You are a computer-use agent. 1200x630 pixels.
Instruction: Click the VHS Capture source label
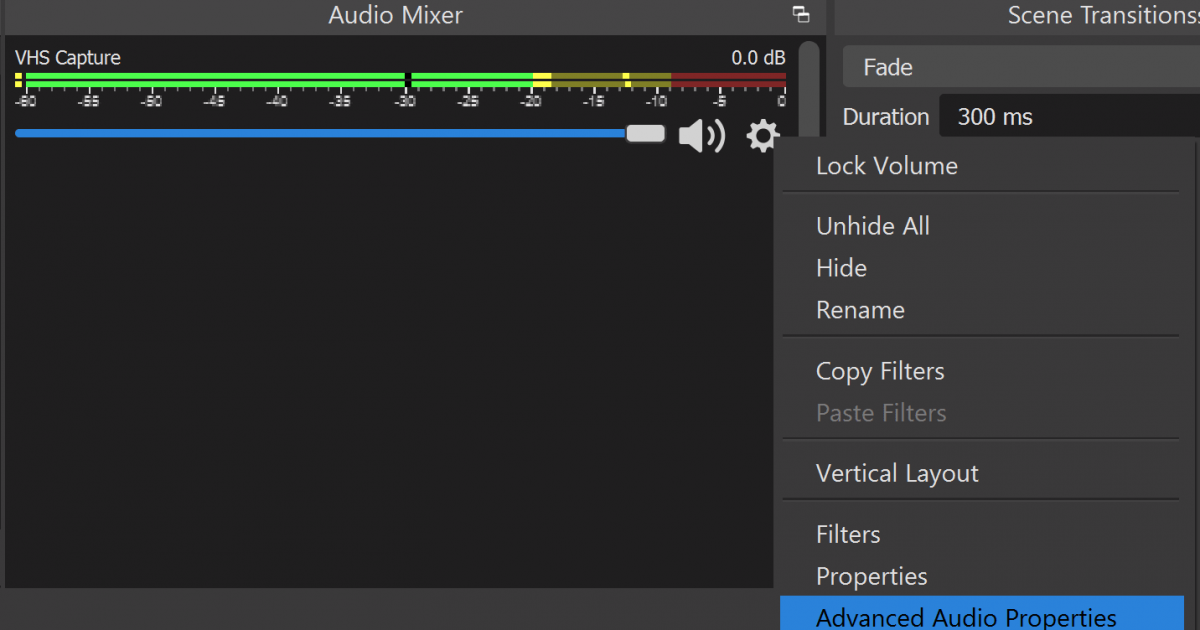67,58
